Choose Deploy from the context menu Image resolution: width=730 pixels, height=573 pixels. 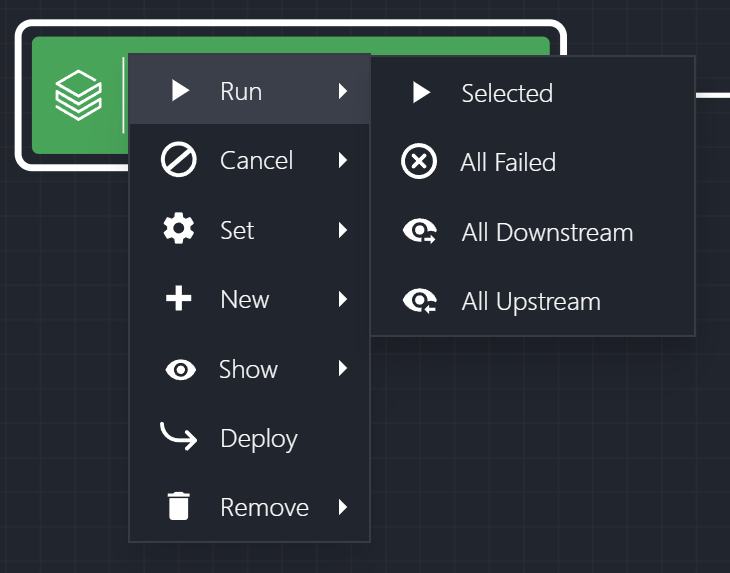pos(258,438)
